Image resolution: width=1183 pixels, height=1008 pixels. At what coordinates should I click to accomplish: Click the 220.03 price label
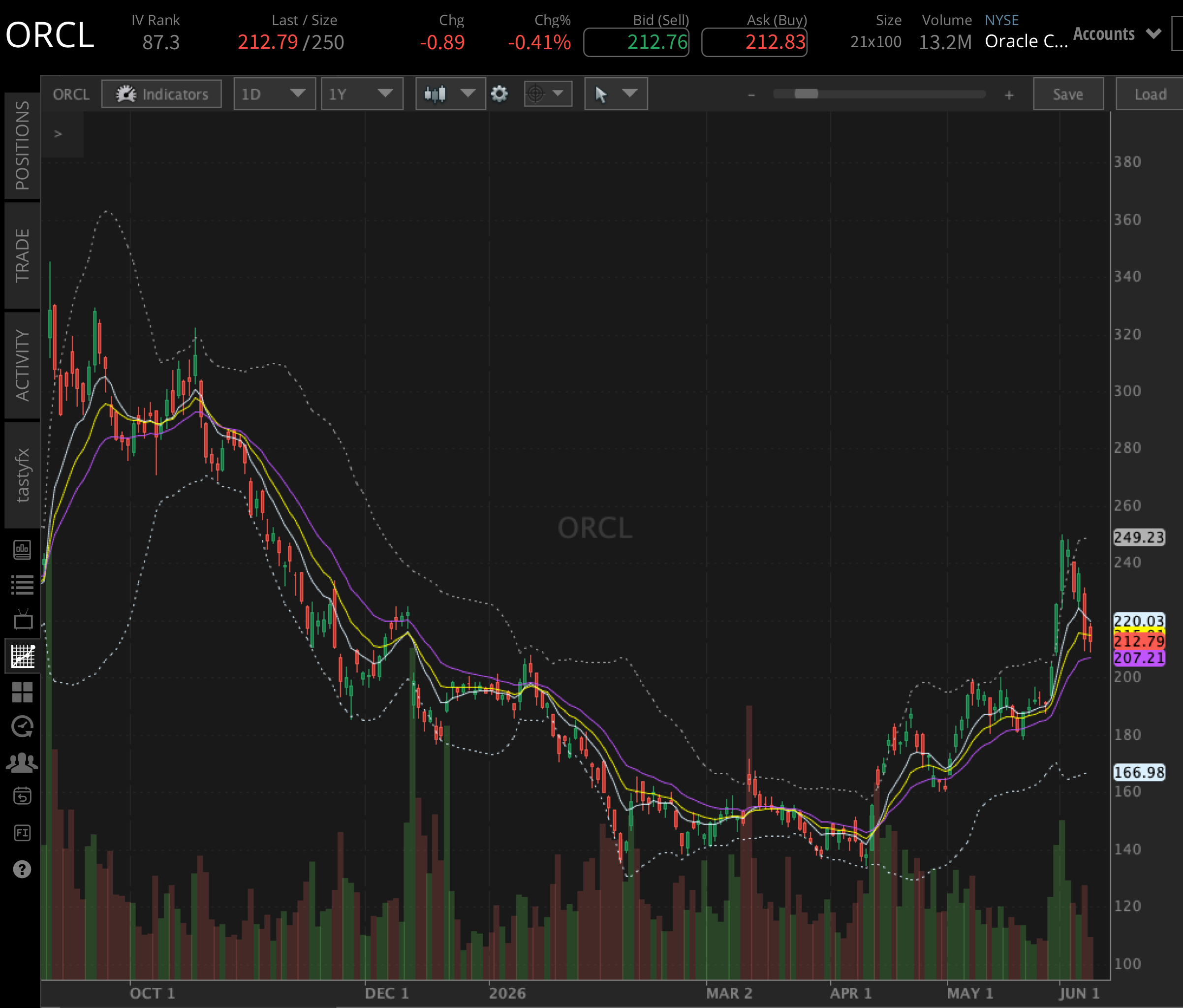1139,621
